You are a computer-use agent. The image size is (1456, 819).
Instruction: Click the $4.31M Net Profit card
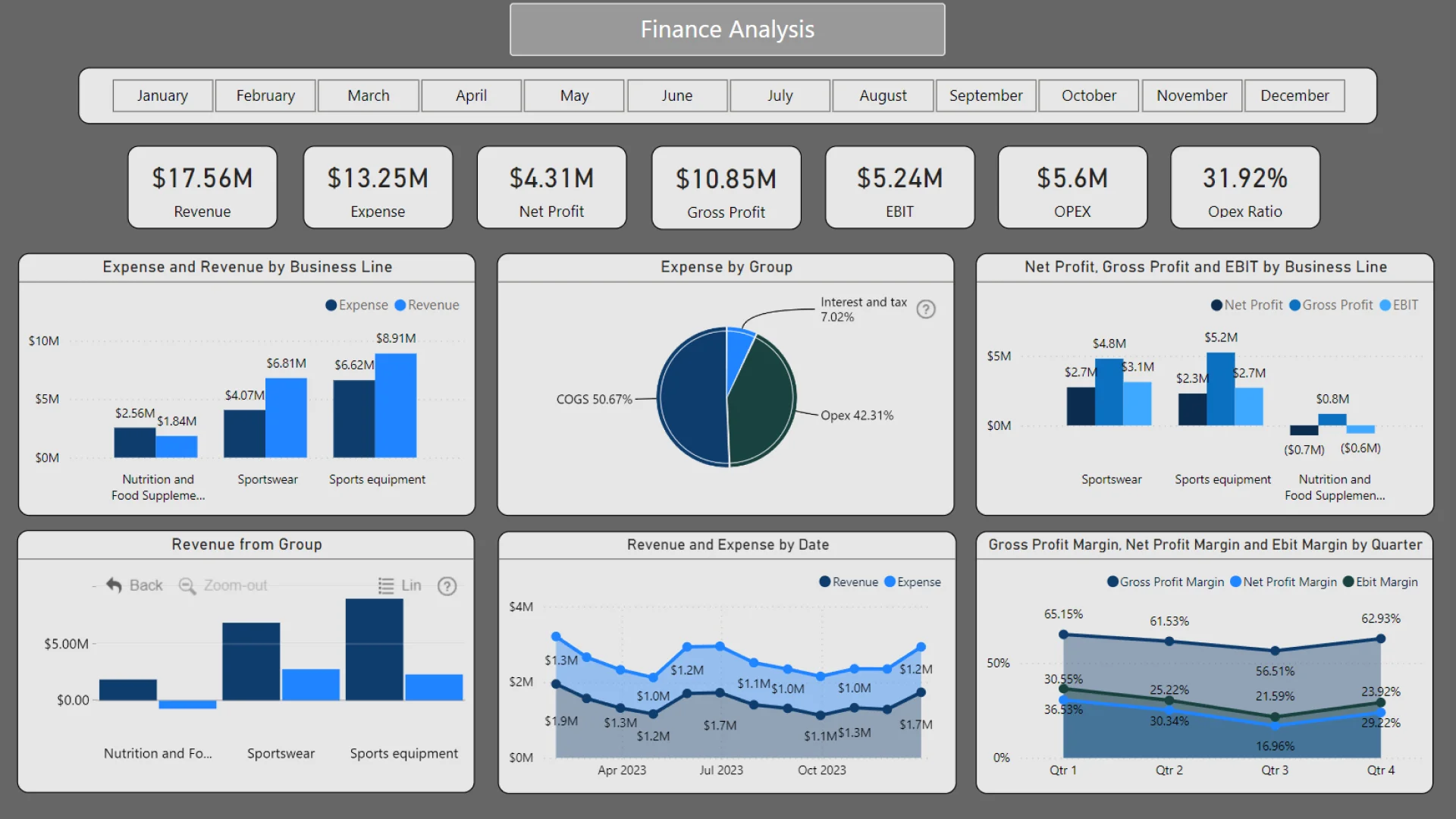(x=551, y=187)
